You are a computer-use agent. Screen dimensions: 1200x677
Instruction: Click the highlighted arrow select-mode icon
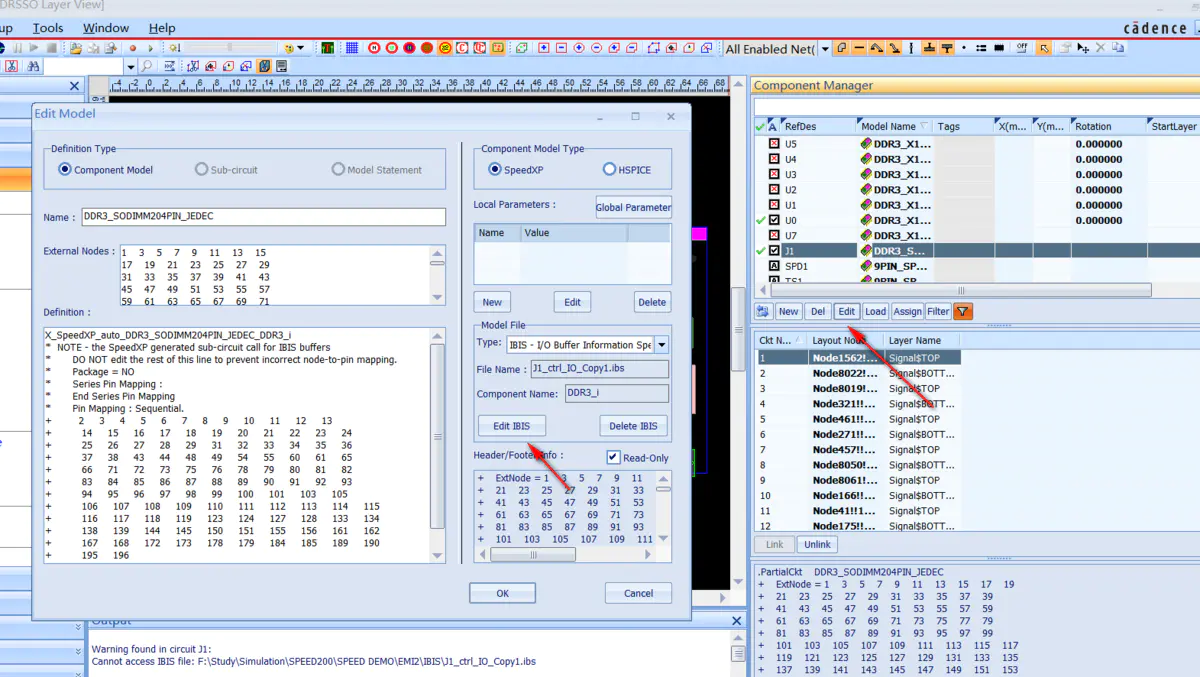1043,48
